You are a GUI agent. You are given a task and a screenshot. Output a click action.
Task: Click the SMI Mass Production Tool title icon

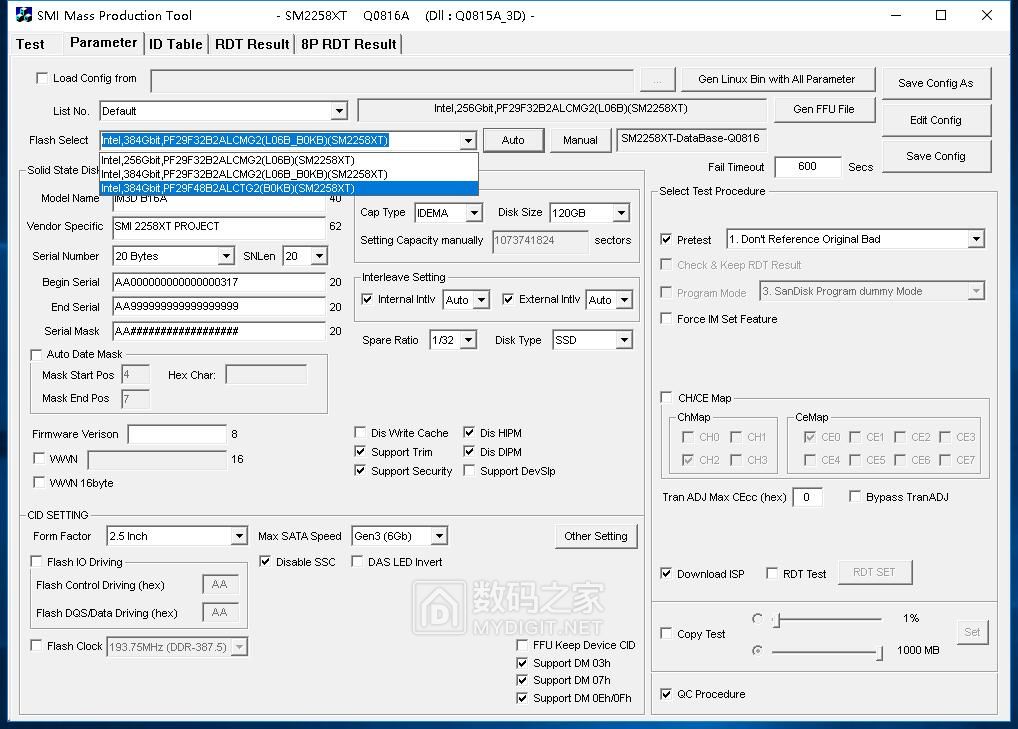(23, 15)
